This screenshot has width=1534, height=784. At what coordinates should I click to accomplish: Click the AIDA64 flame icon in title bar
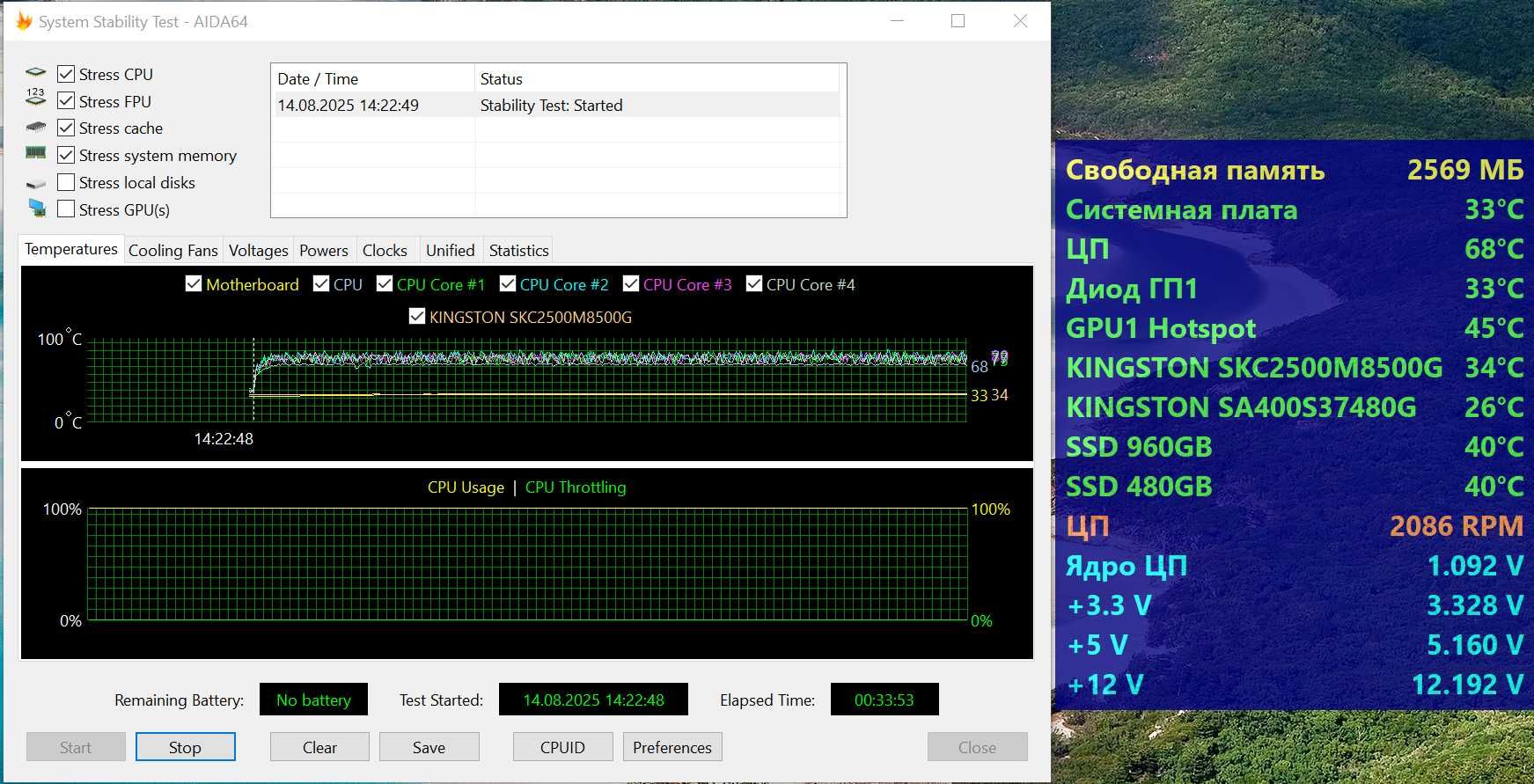24,21
